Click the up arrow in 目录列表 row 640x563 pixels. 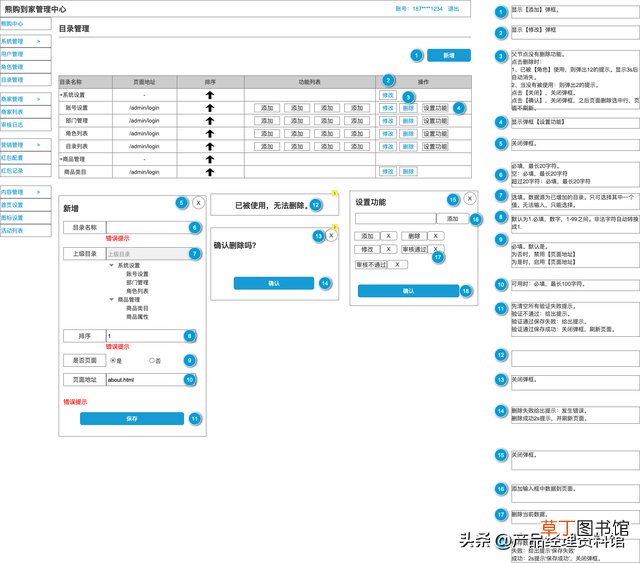210,146
